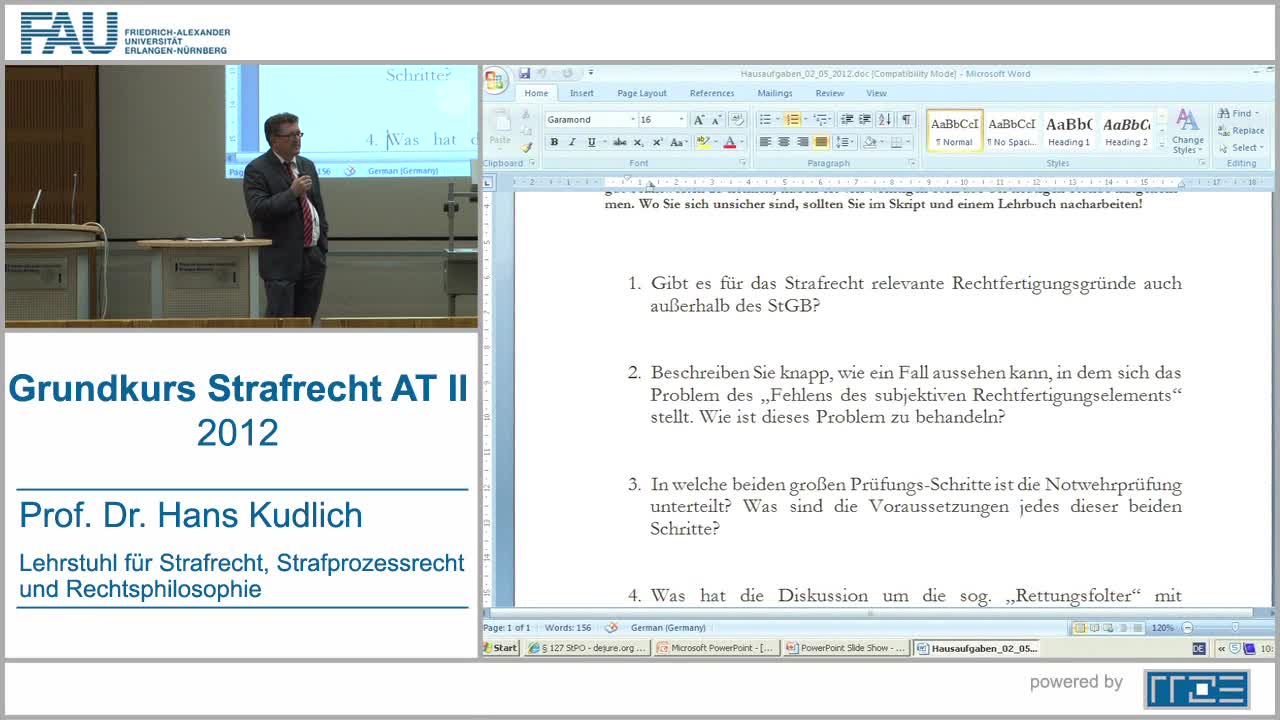The image size is (1280, 720).
Task: Center align the paragraph text
Action: click(784, 142)
